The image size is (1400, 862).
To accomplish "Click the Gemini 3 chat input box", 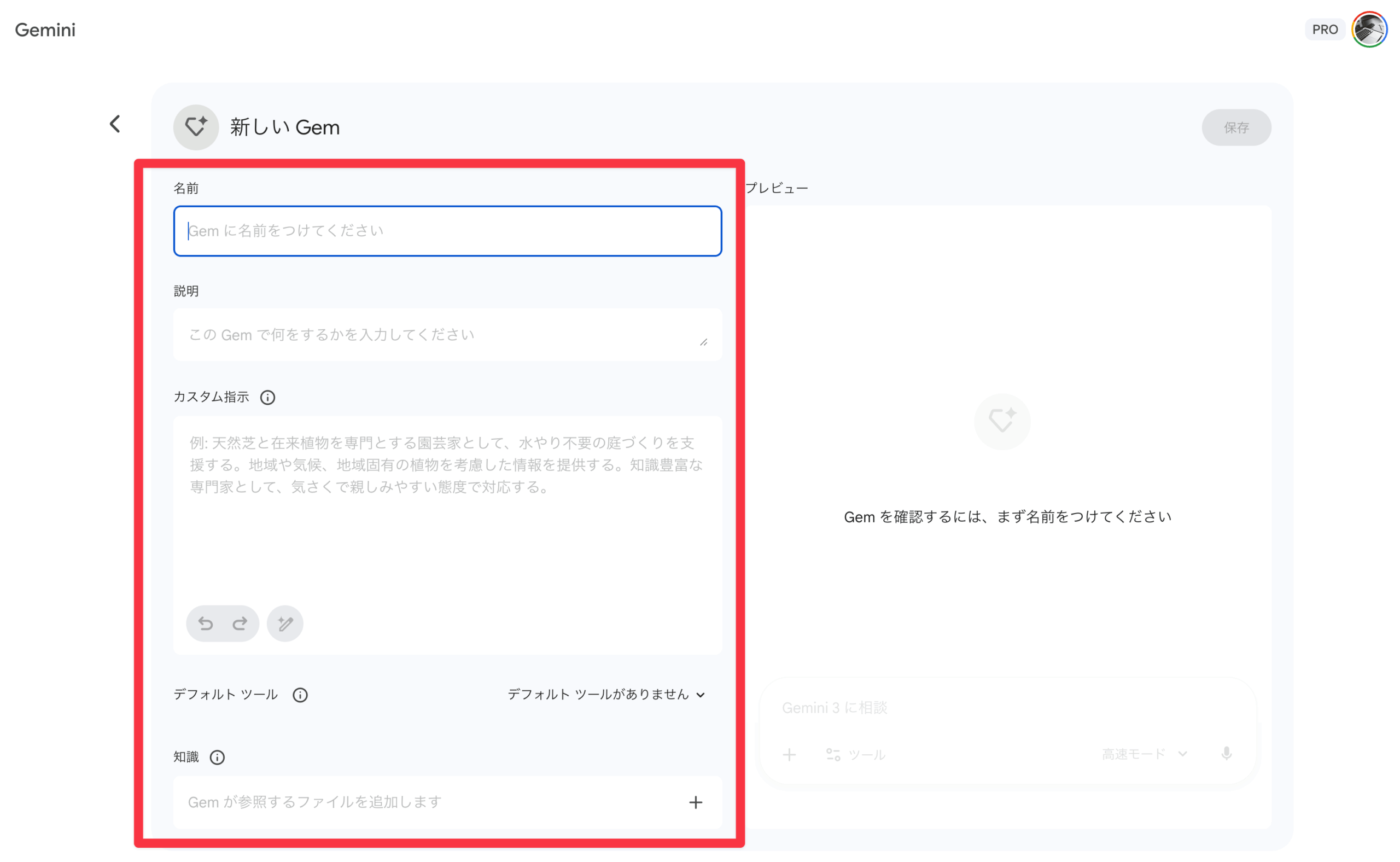I will pyautogui.click(x=969, y=708).
